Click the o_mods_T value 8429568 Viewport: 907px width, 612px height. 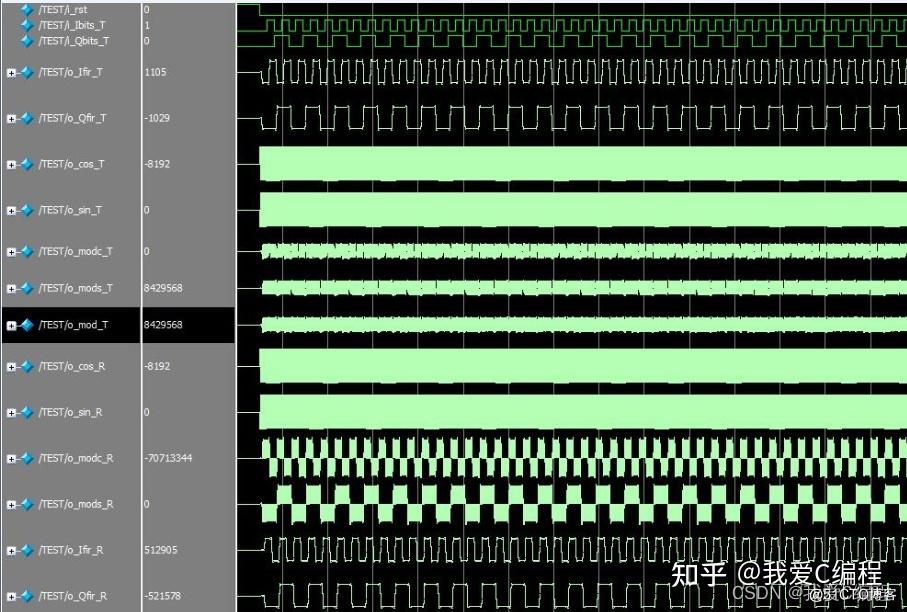[163, 288]
